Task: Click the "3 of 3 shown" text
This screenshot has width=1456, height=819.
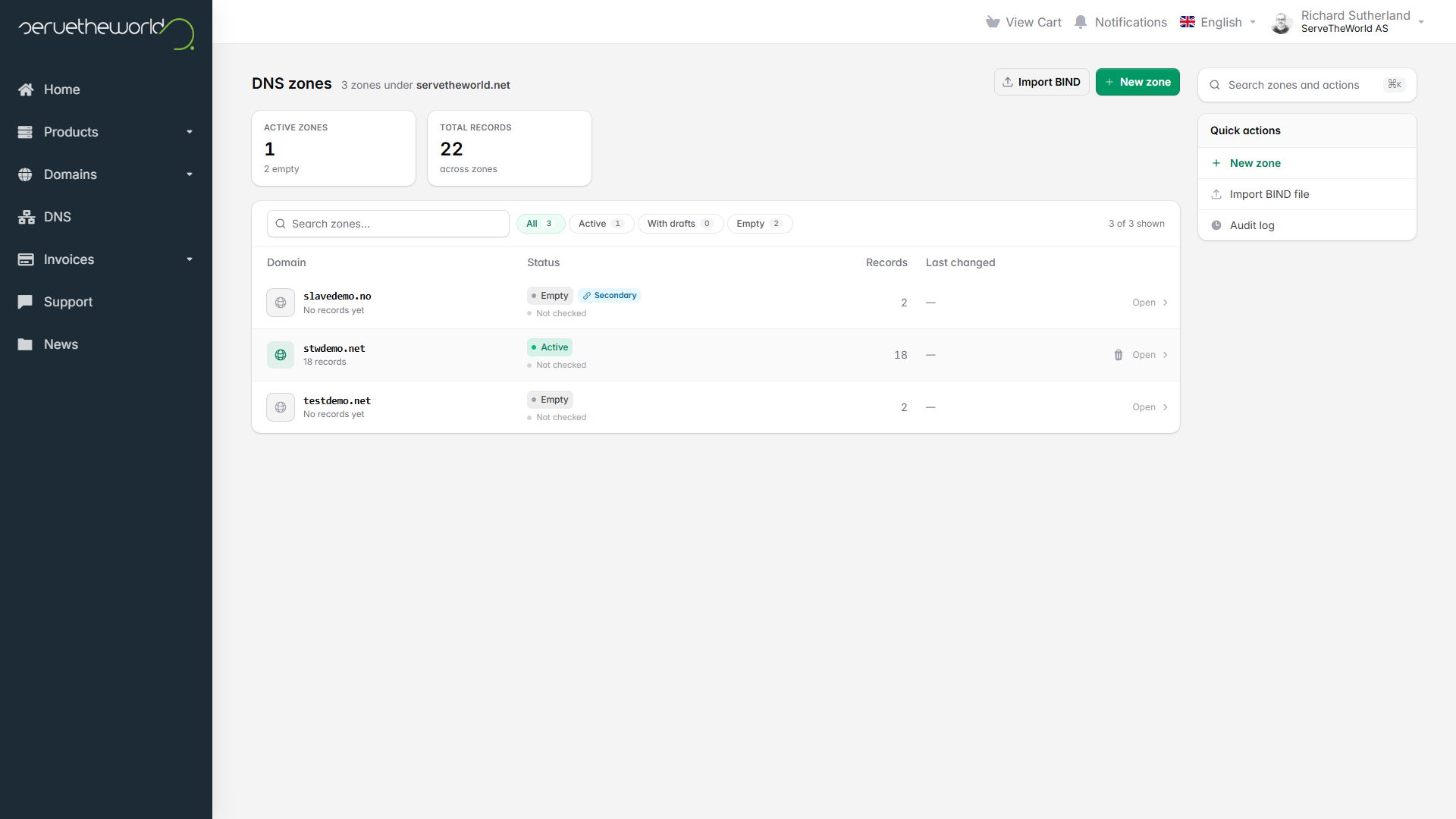Action: tap(1137, 224)
